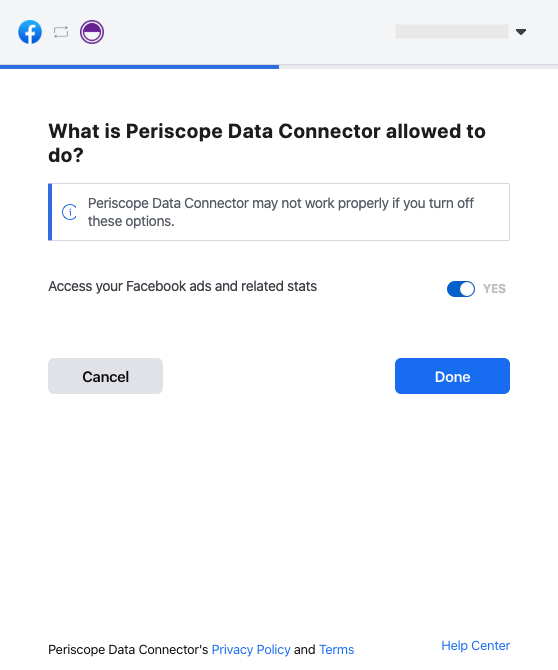
Task: Click the greyed-out account name field
Action: (x=452, y=32)
